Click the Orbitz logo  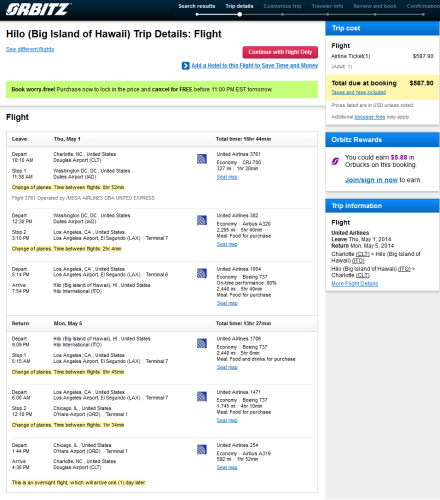38,9
